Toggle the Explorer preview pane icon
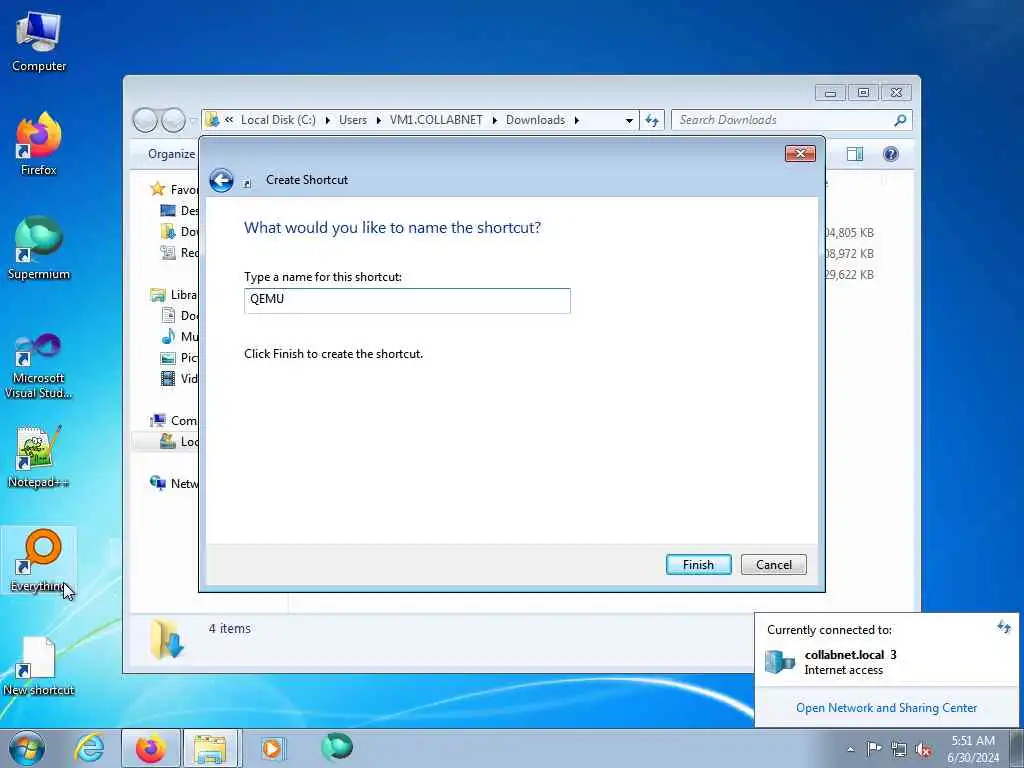Screen dimensions: 1024x768 coord(855,154)
